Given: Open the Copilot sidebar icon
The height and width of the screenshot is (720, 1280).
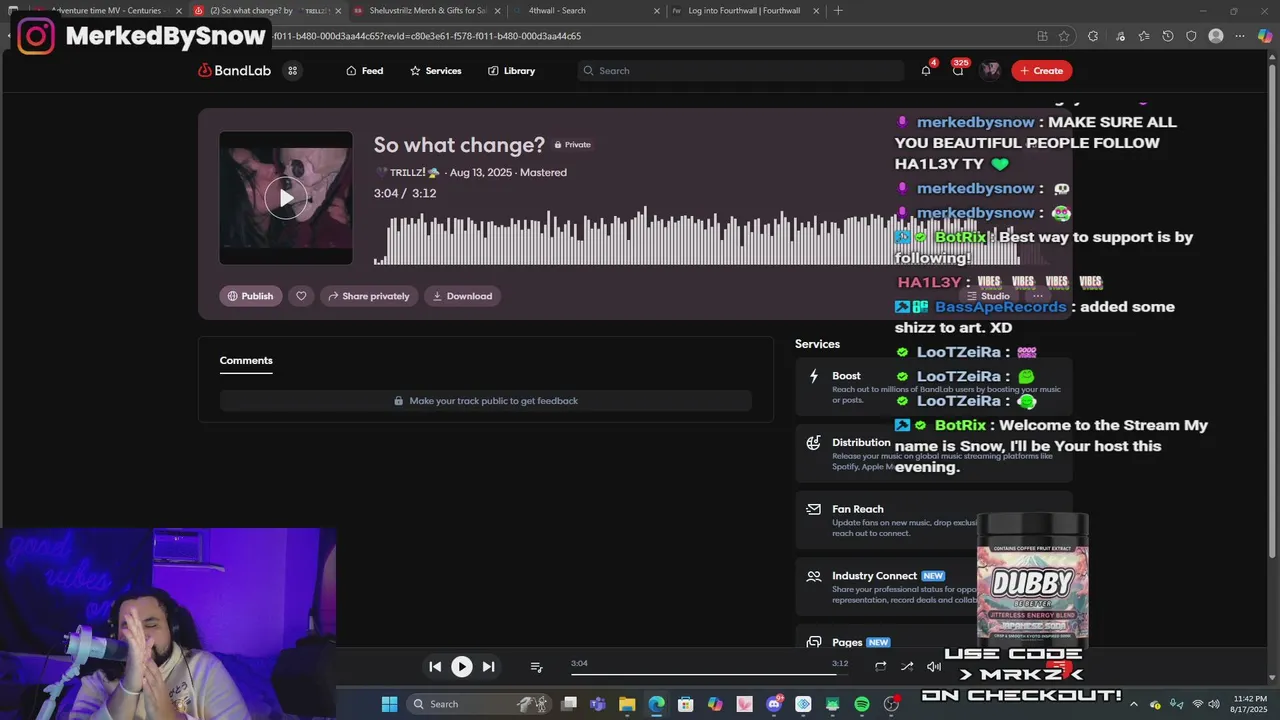Looking at the screenshot, I should 1265,36.
